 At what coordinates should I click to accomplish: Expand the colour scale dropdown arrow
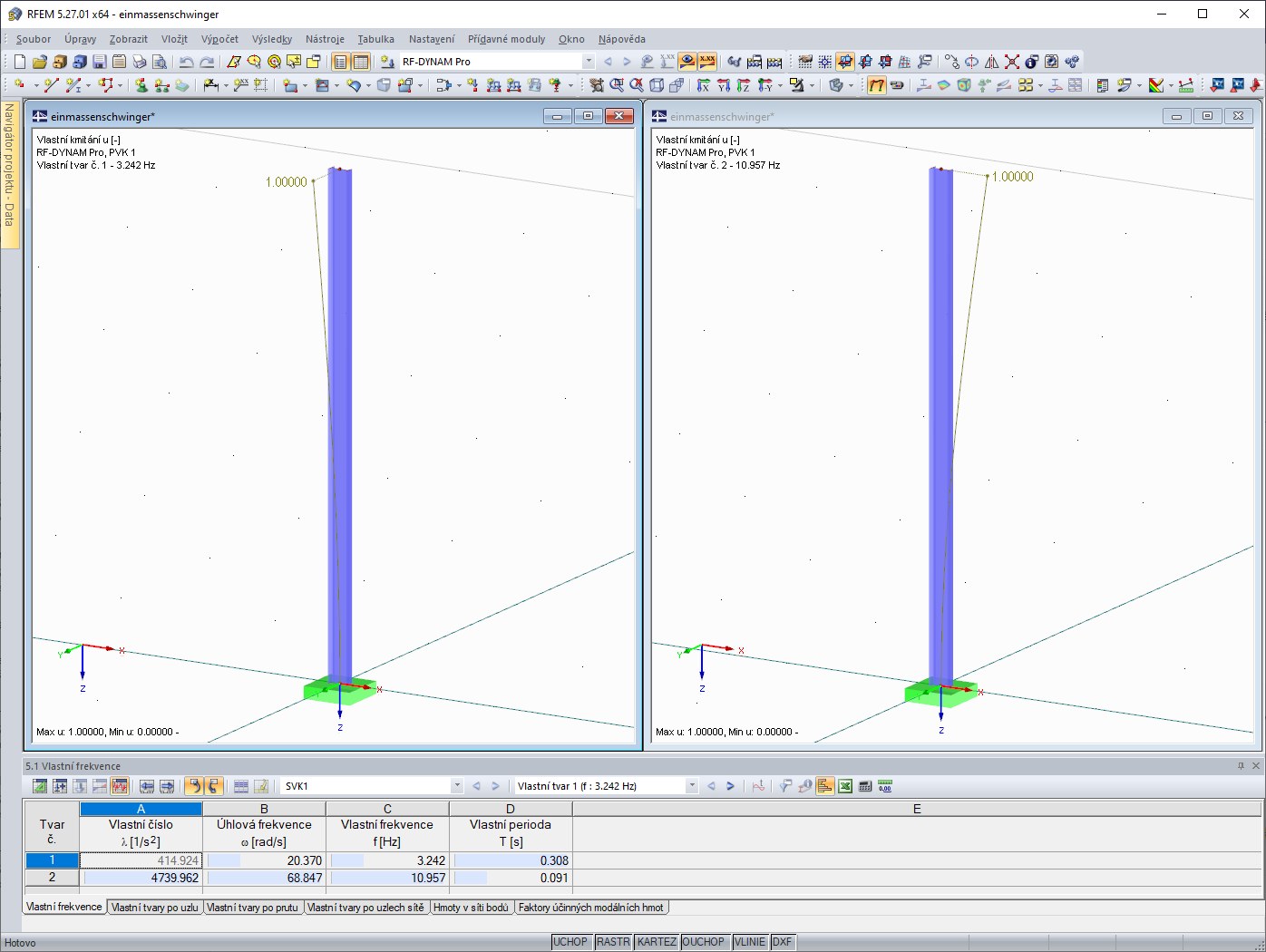(x=1171, y=85)
